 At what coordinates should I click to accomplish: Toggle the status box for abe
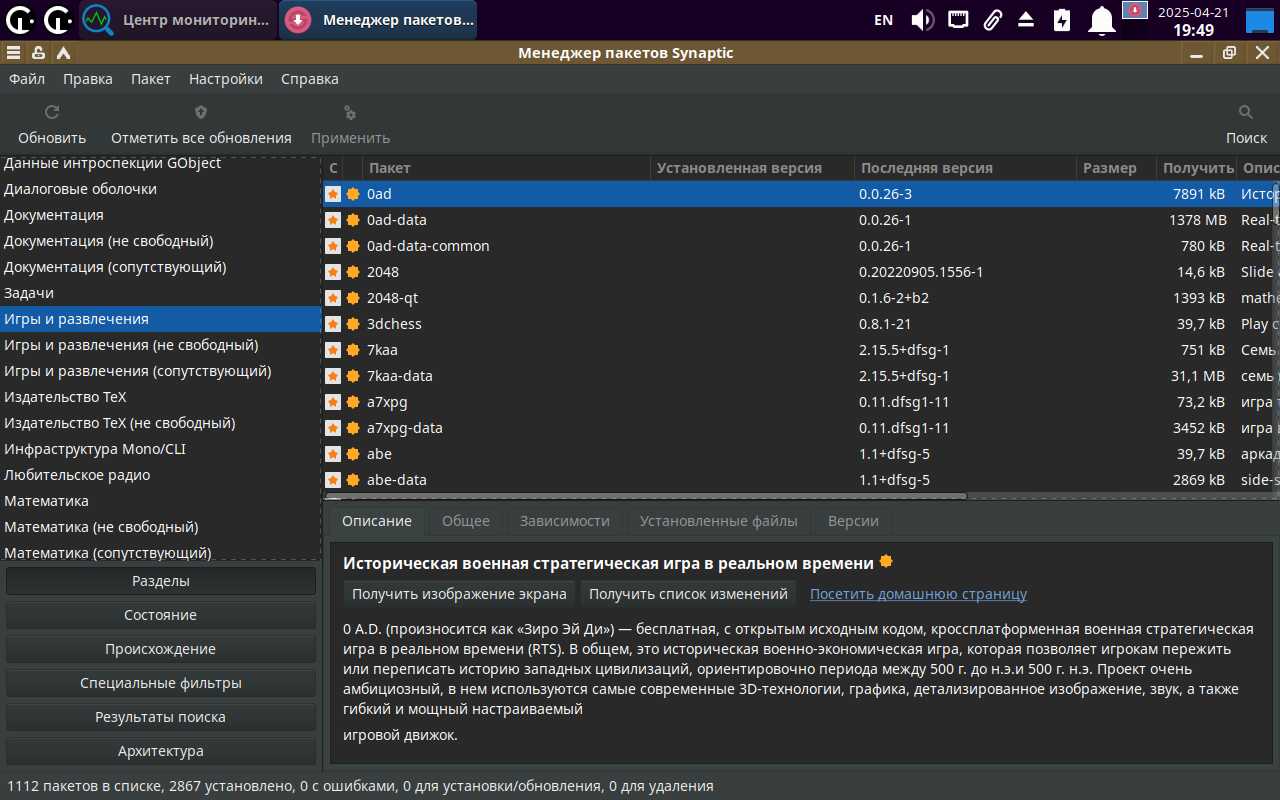pos(333,454)
